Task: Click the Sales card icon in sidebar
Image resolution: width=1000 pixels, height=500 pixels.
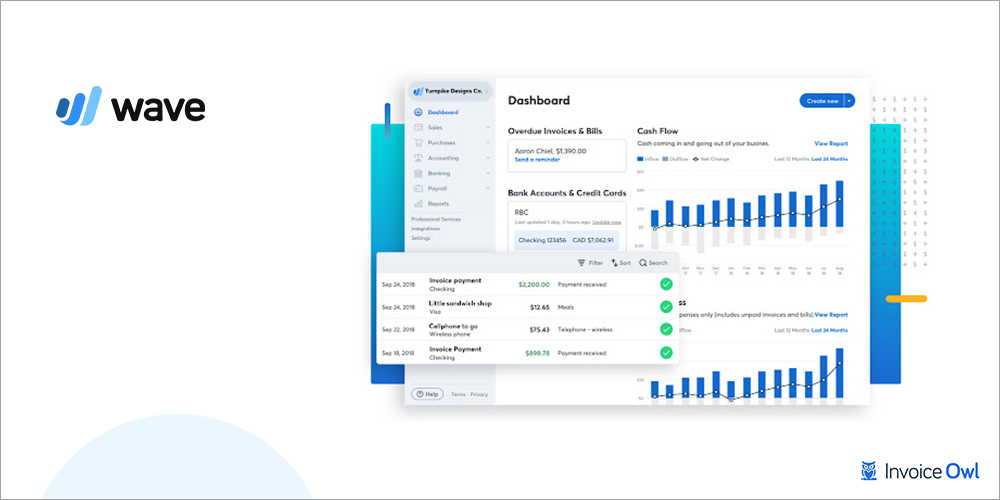Action: (418, 128)
